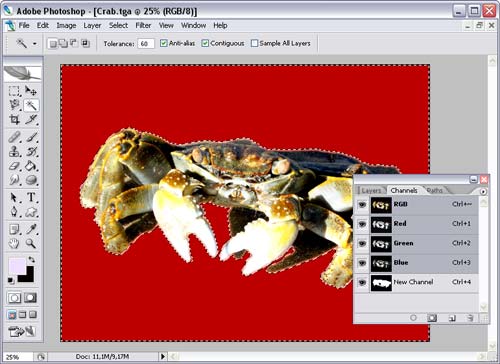The image size is (500, 364).
Task: Select the Lasso tool
Action: [14, 105]
